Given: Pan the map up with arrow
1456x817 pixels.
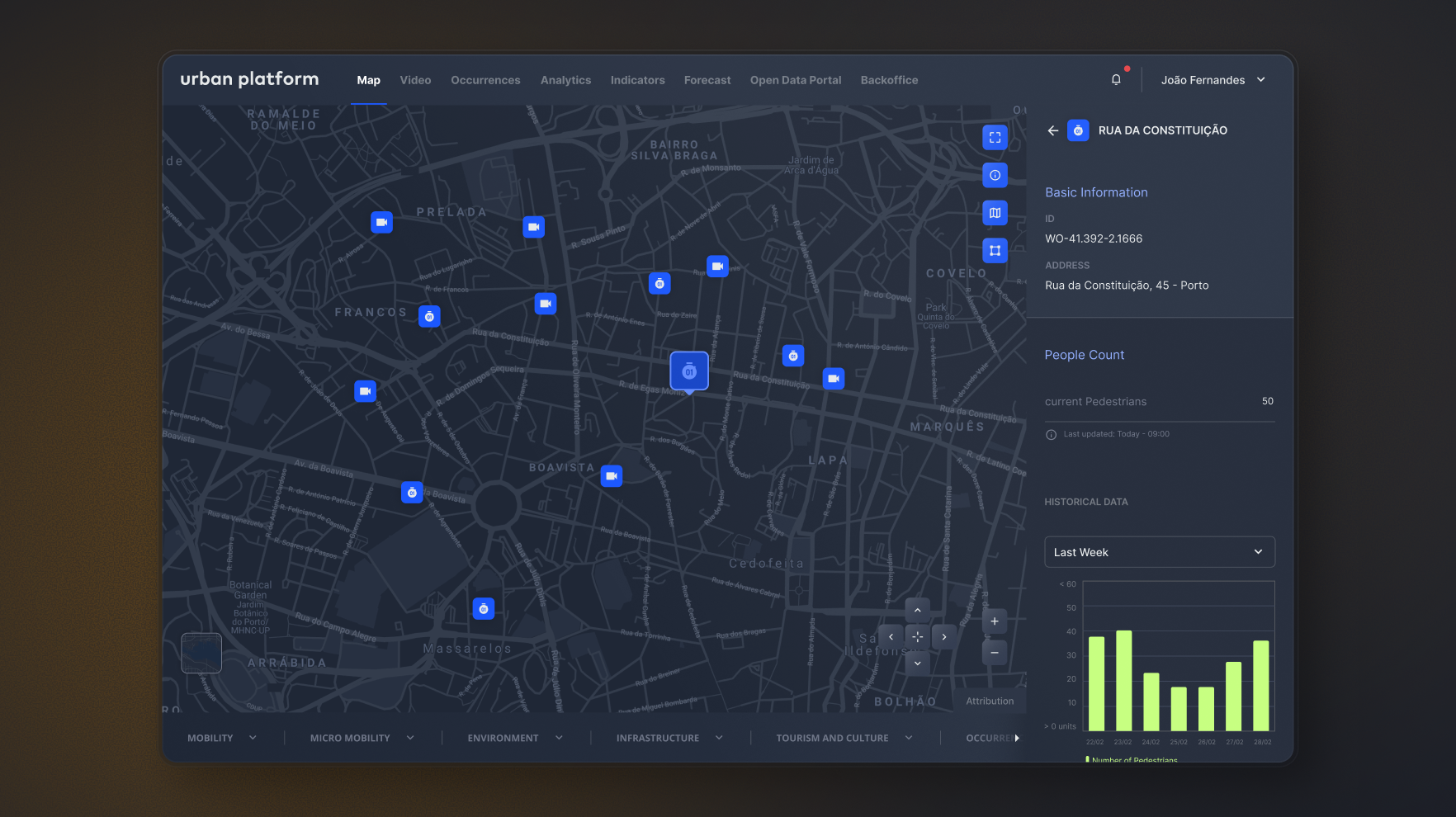Looking at the screenshot, I should pos(917,611).
